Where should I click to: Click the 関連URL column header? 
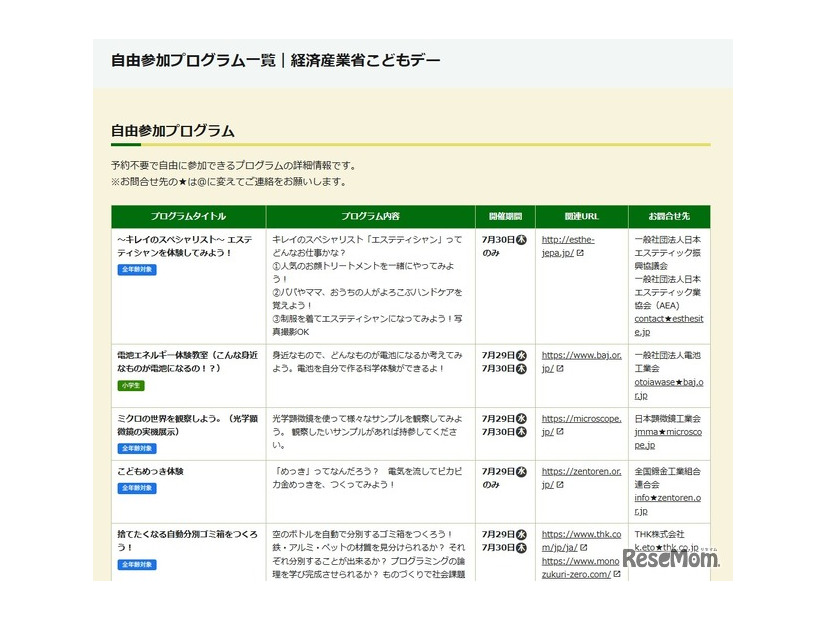582,216
